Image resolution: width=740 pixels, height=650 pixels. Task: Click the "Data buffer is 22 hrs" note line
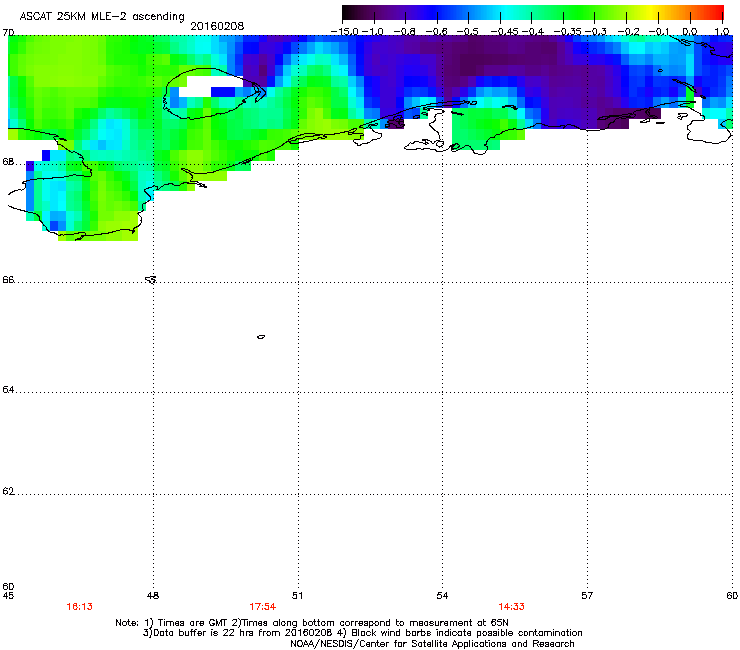point(362,633)
